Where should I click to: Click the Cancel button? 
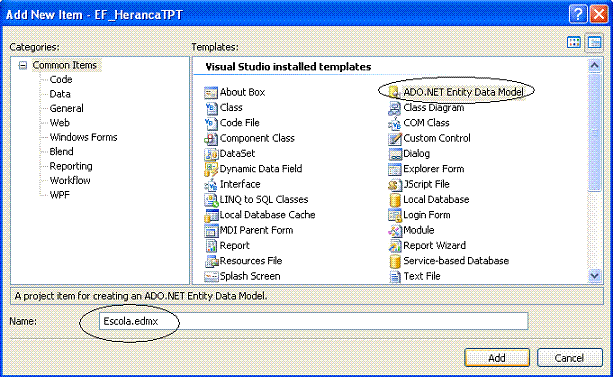click(569, 358)
